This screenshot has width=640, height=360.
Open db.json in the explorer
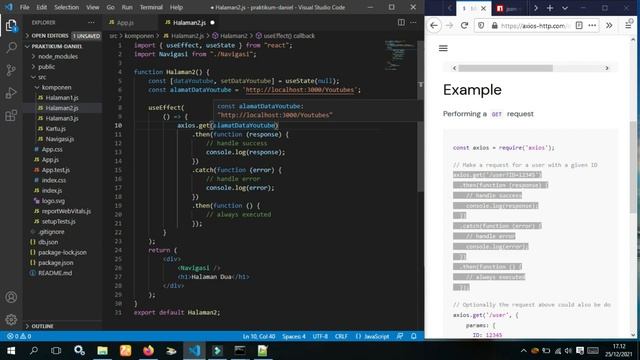tap(48, 242)
